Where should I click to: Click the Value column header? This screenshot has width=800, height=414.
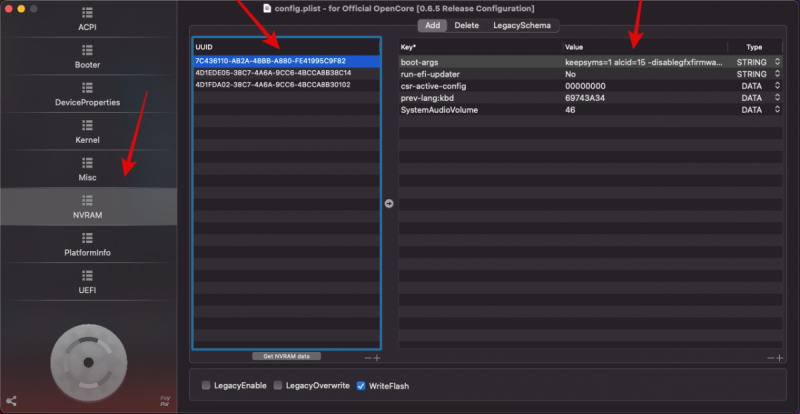[645, 47]
